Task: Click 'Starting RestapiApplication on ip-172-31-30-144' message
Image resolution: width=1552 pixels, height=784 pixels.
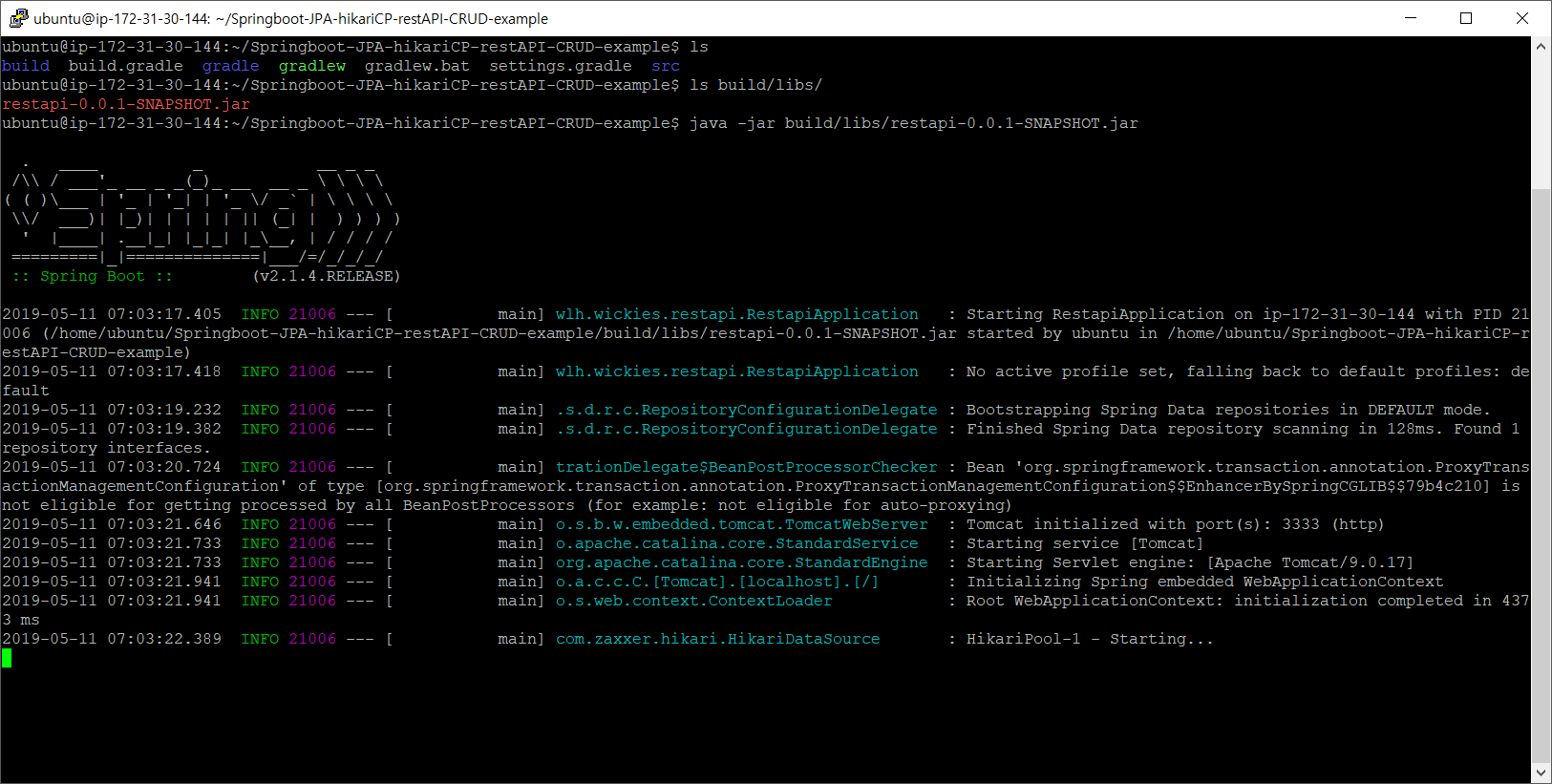Action: coord(1191,314)
